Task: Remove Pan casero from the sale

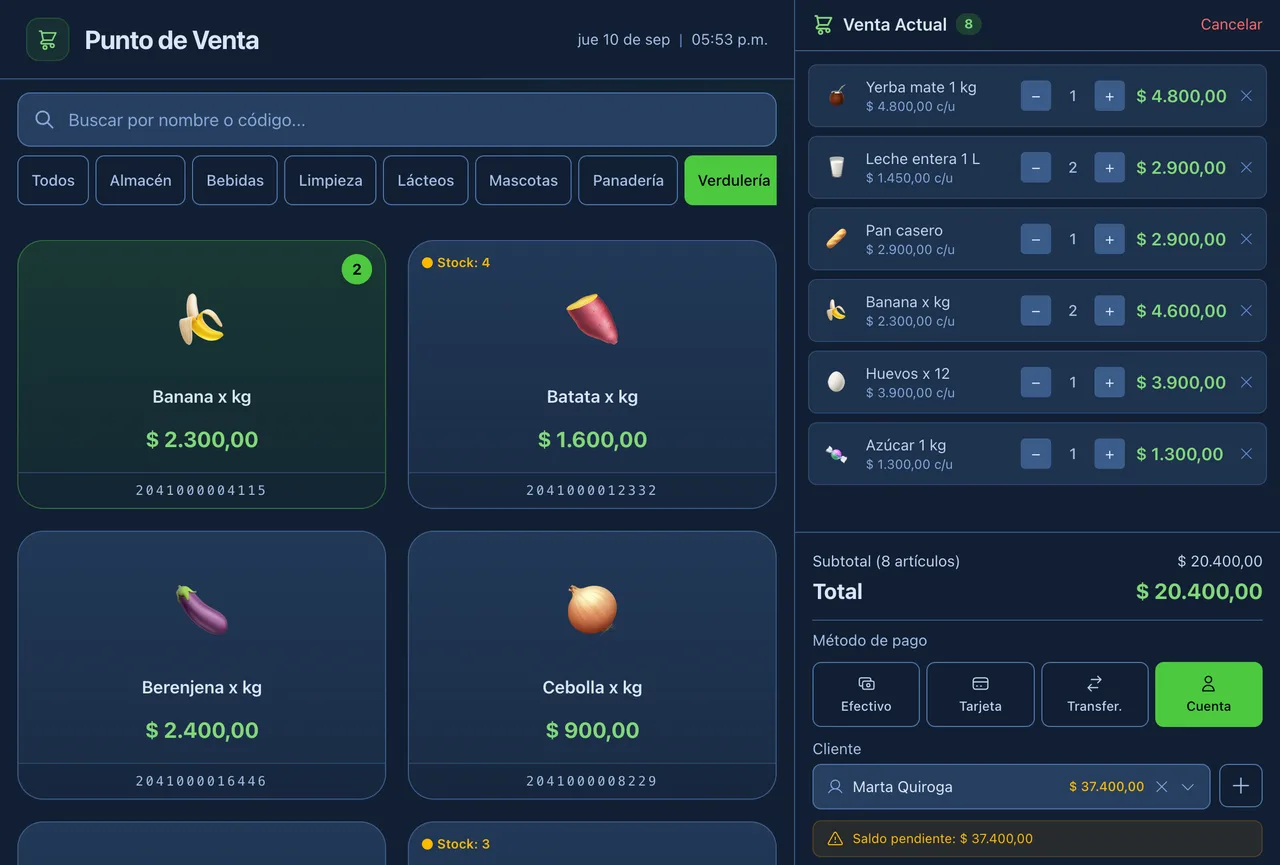Action: tap(1246, 239)
